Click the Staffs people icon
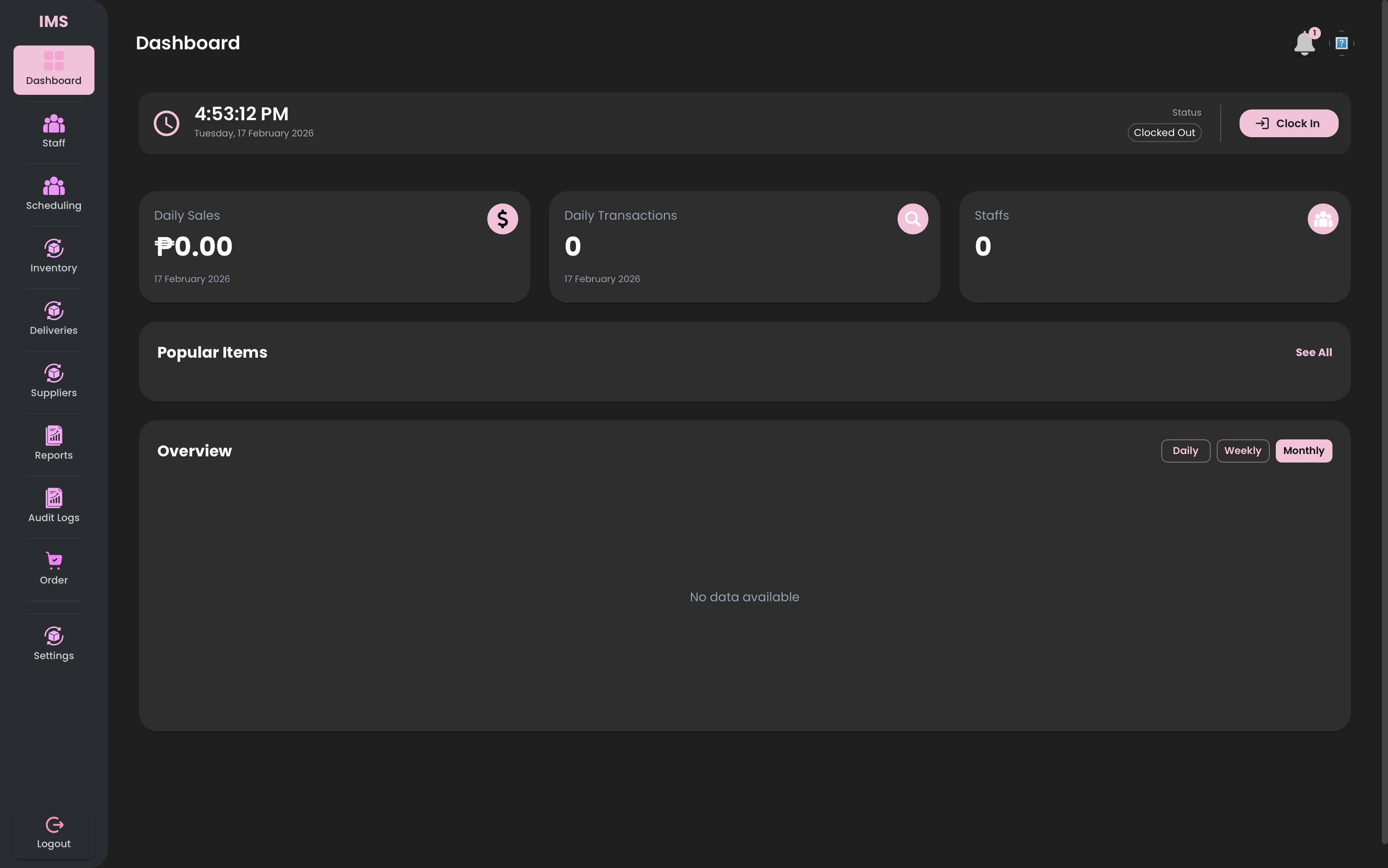This screenshot has width=1388, height=868. pyautogui.click(x=1322, y=219)
